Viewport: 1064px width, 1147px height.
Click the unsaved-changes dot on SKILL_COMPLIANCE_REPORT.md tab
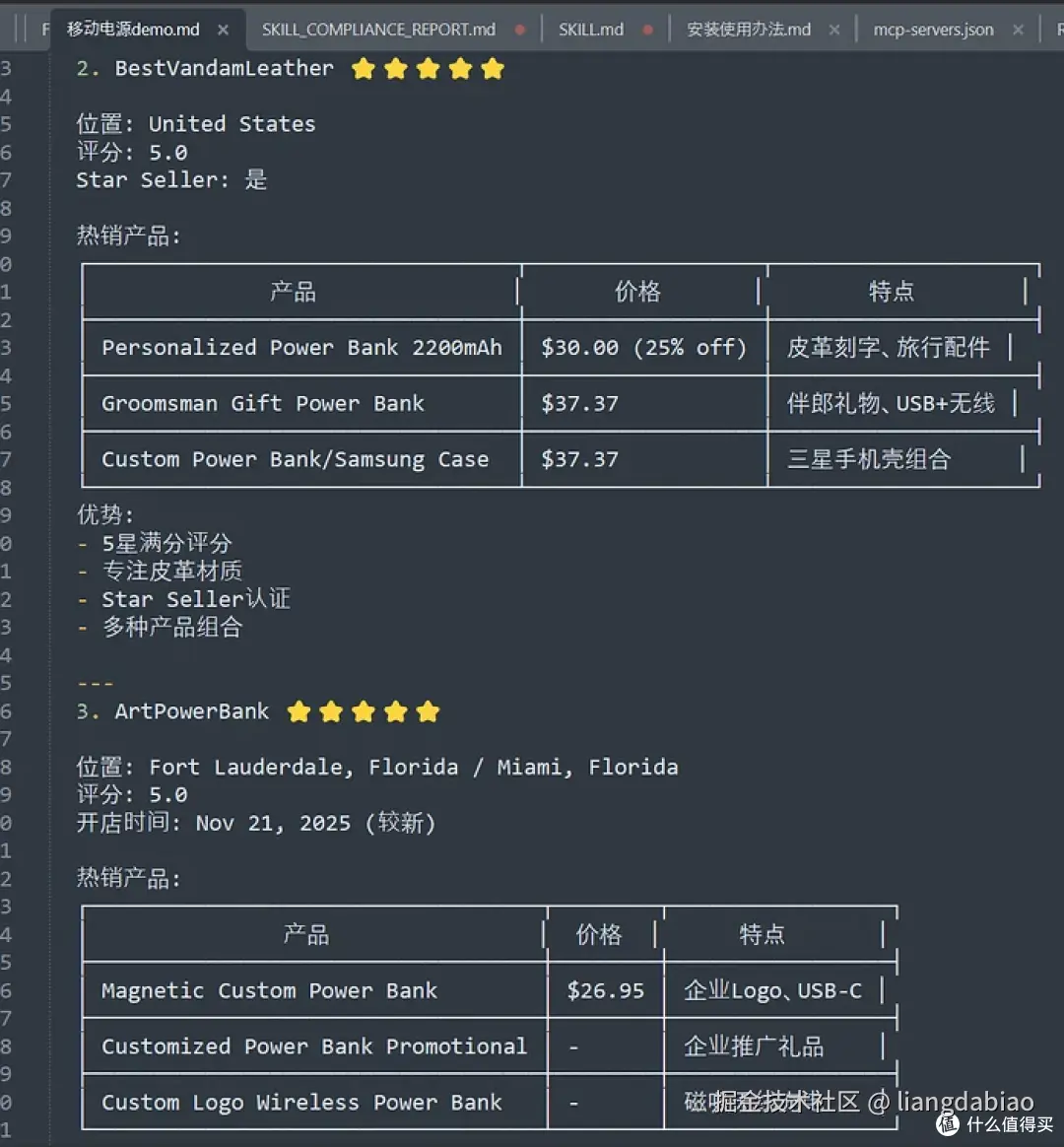(x=519, y=30)
